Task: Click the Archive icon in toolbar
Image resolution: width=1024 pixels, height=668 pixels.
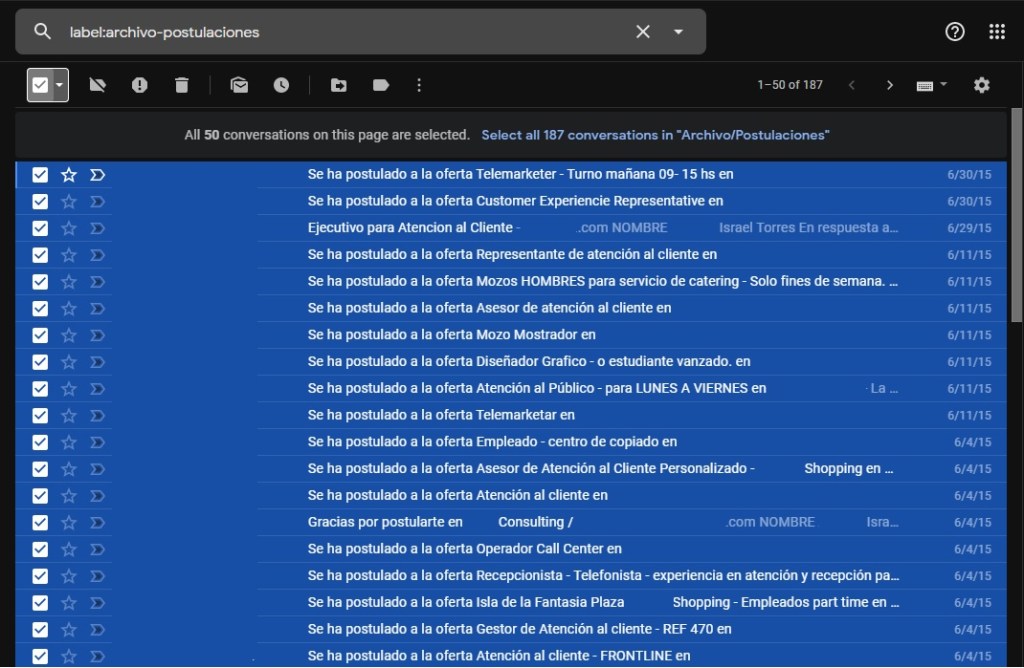Action: (x=97, y=85)
